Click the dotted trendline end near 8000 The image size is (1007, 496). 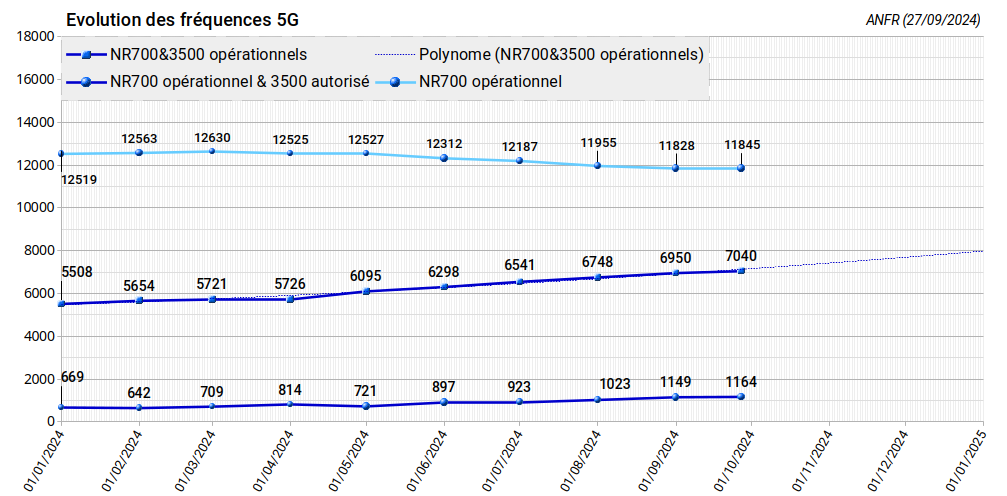(980, 251)
